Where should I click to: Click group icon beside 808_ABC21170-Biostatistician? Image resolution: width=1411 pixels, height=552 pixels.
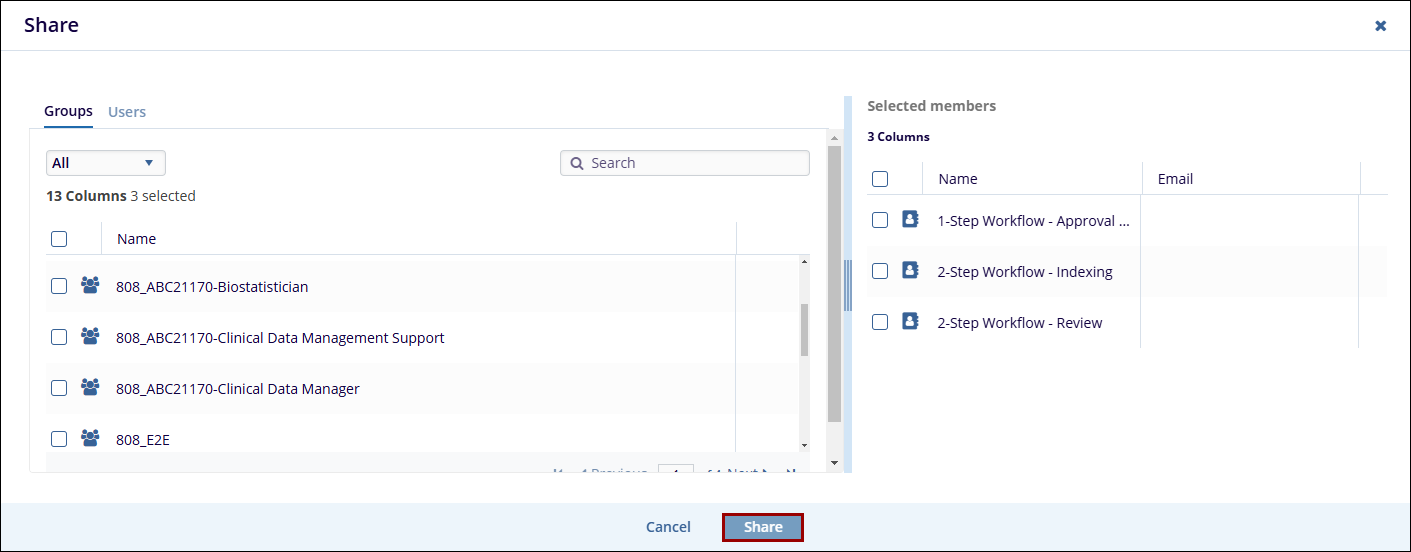[90, 286]
